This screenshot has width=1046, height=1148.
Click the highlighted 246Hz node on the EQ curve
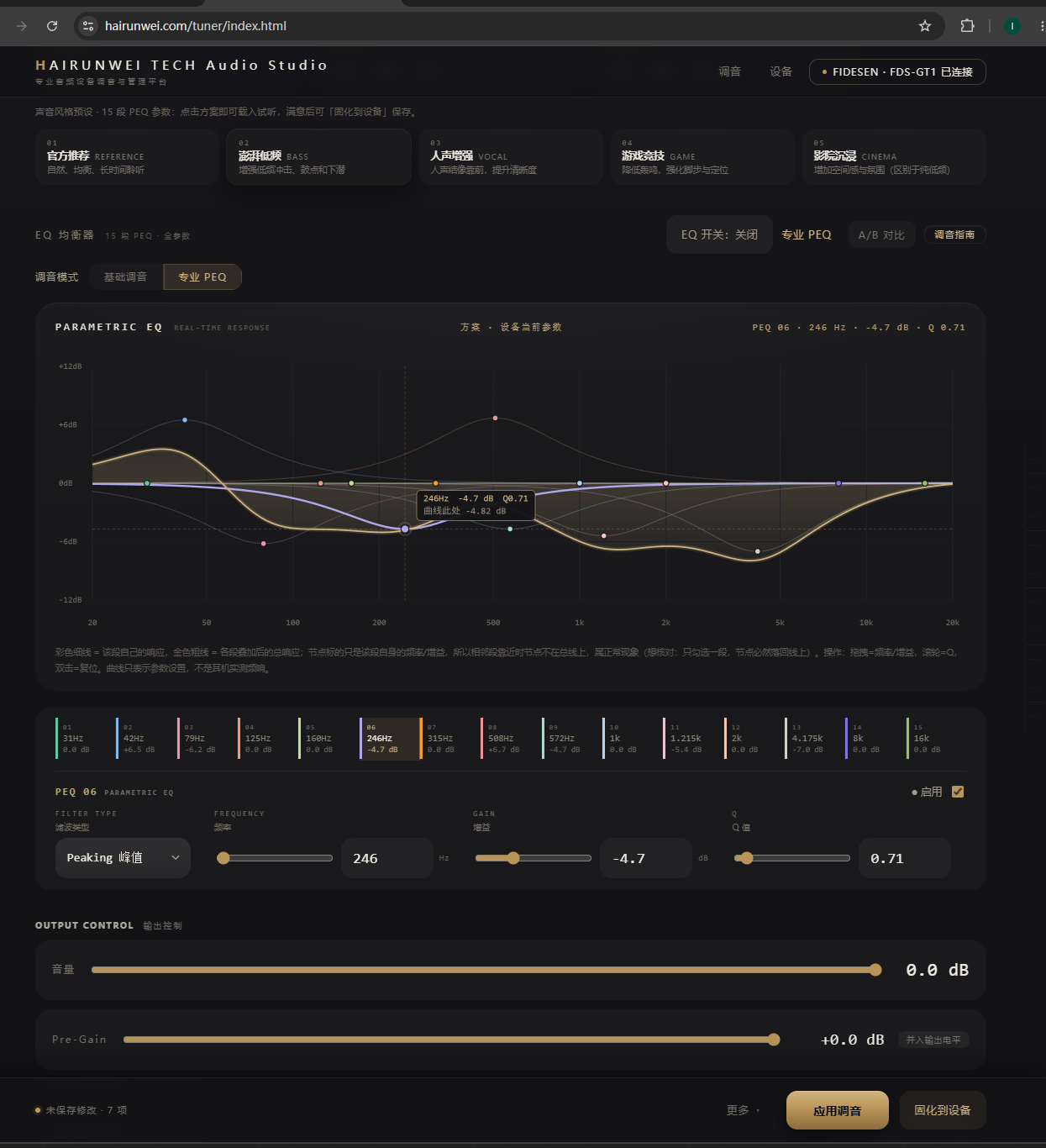(405, 529)
